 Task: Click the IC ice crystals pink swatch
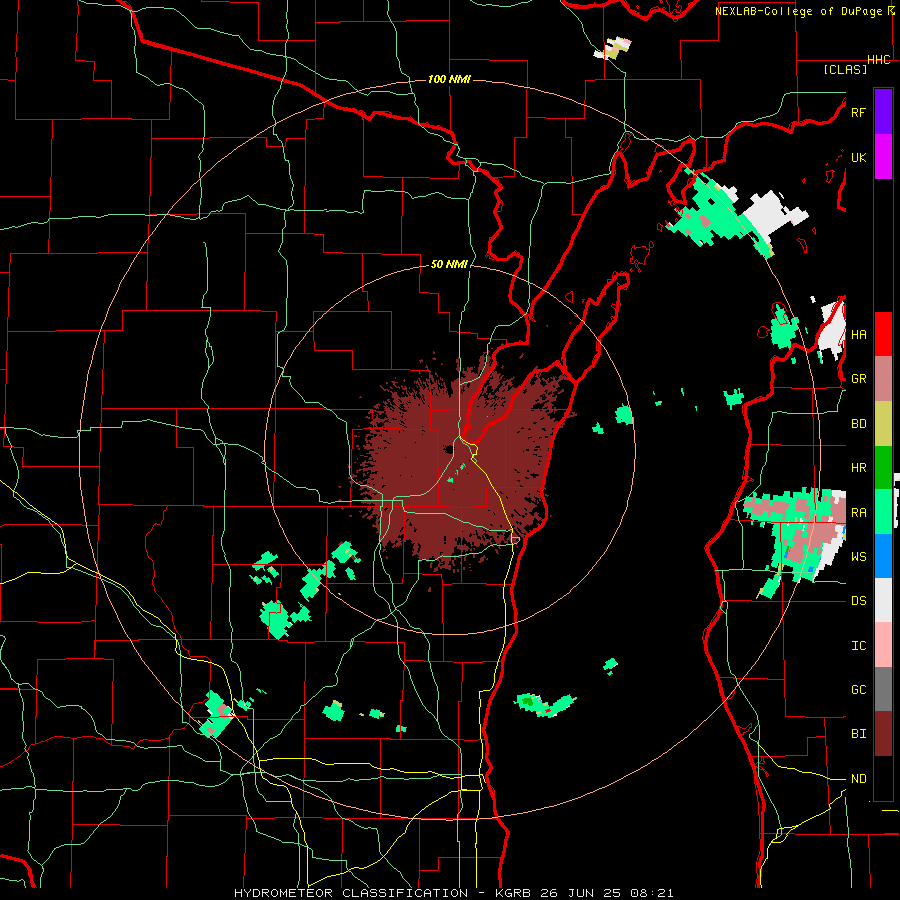883,645
